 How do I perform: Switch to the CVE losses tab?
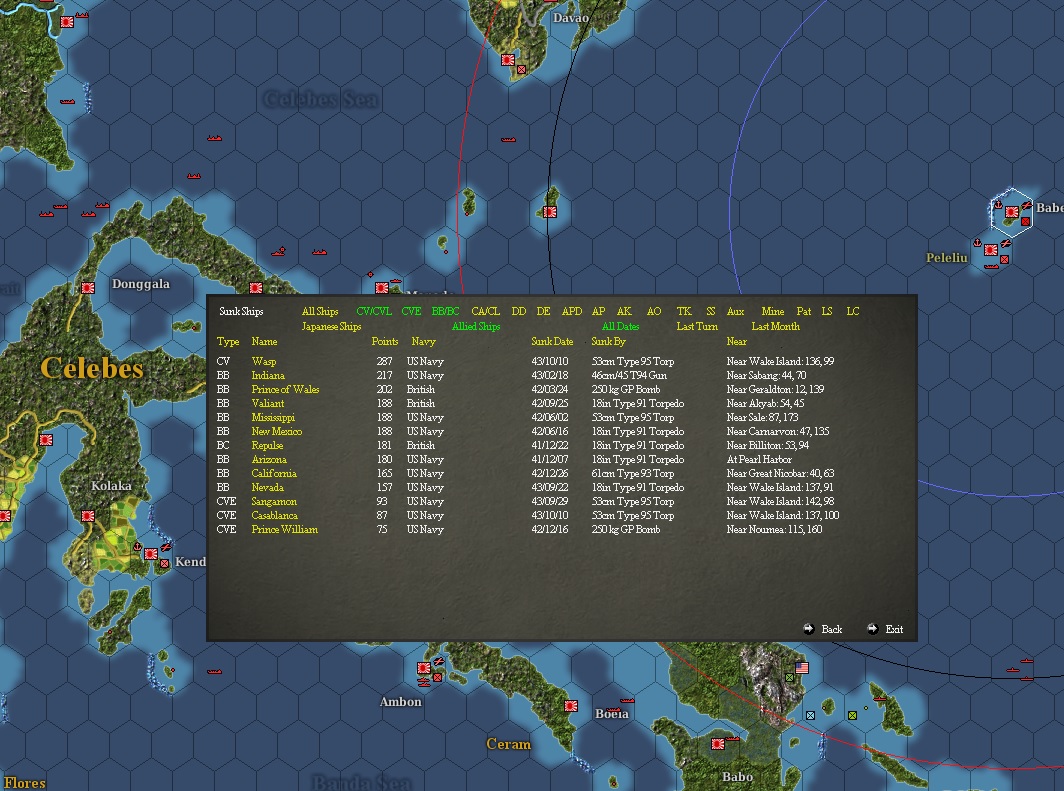click(x=410, y=311)
